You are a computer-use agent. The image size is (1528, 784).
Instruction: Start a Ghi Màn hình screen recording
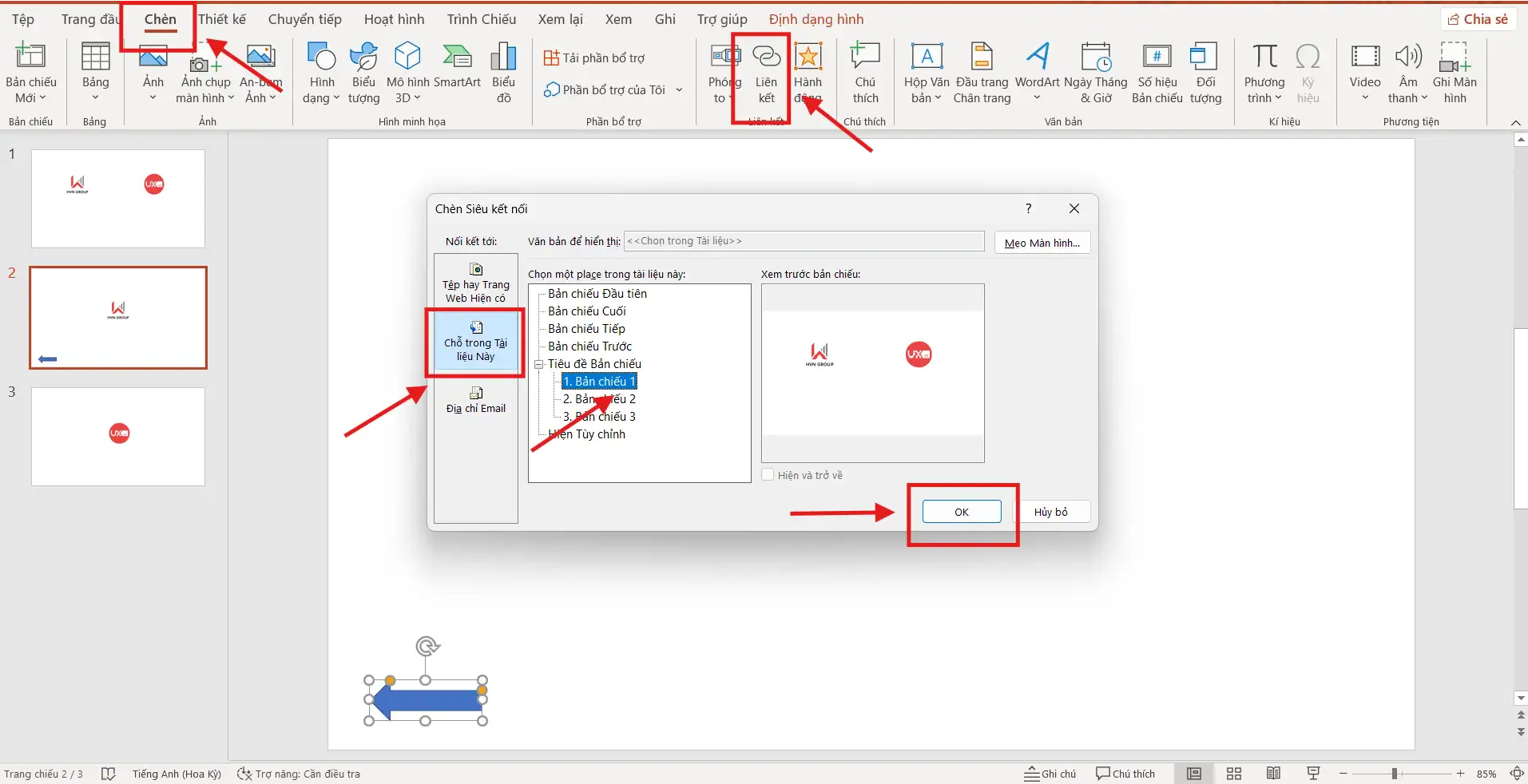[1455, 70]
